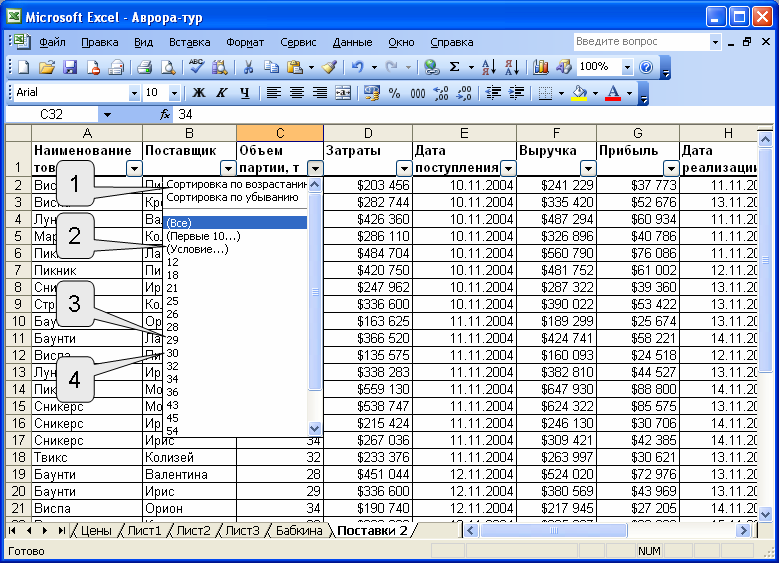Image resolution: width=779 pixels, height=563 pixels.
Task: Switch to the Бабкина sheet tab
Action: tap(299, 531)
